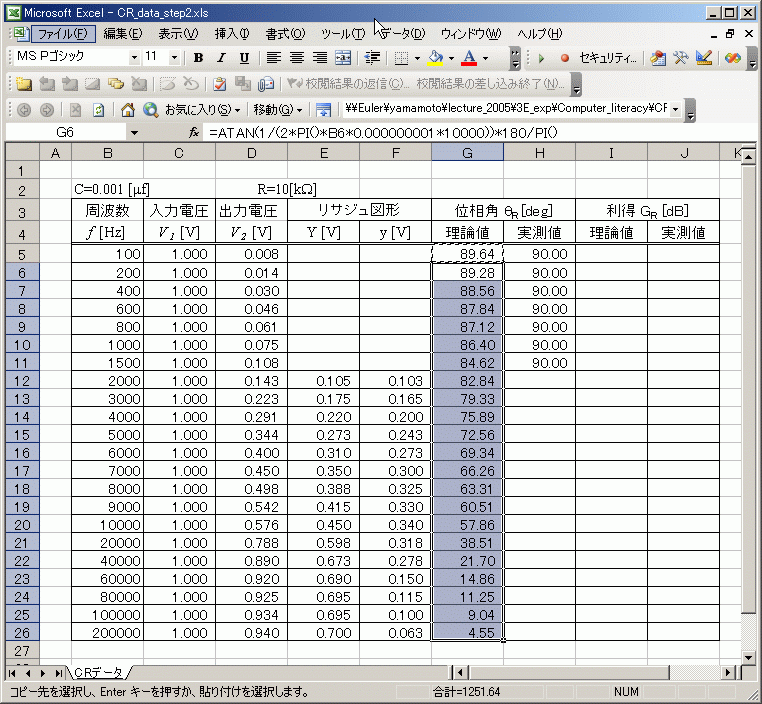Click the font color red A swatch

click(470, 58)
